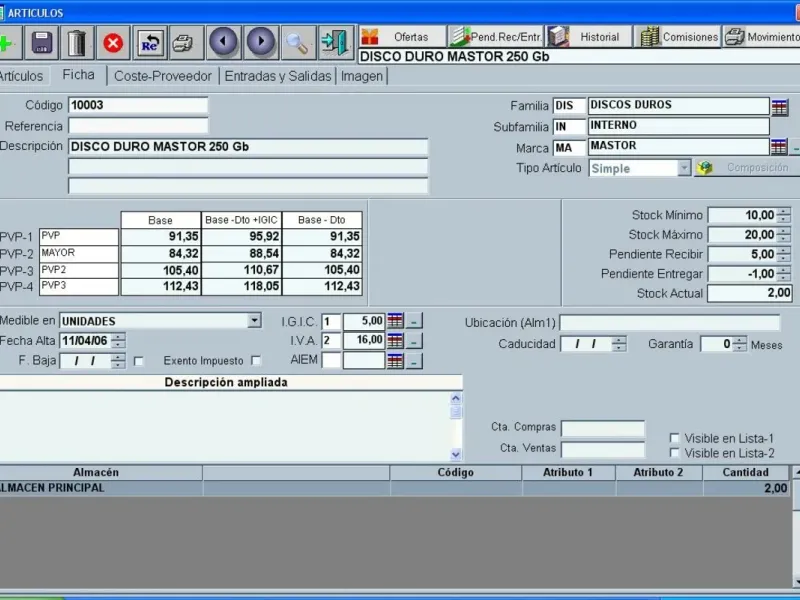Open Movimientos button
The image size is (800, 600).
[x=761, y=37]
